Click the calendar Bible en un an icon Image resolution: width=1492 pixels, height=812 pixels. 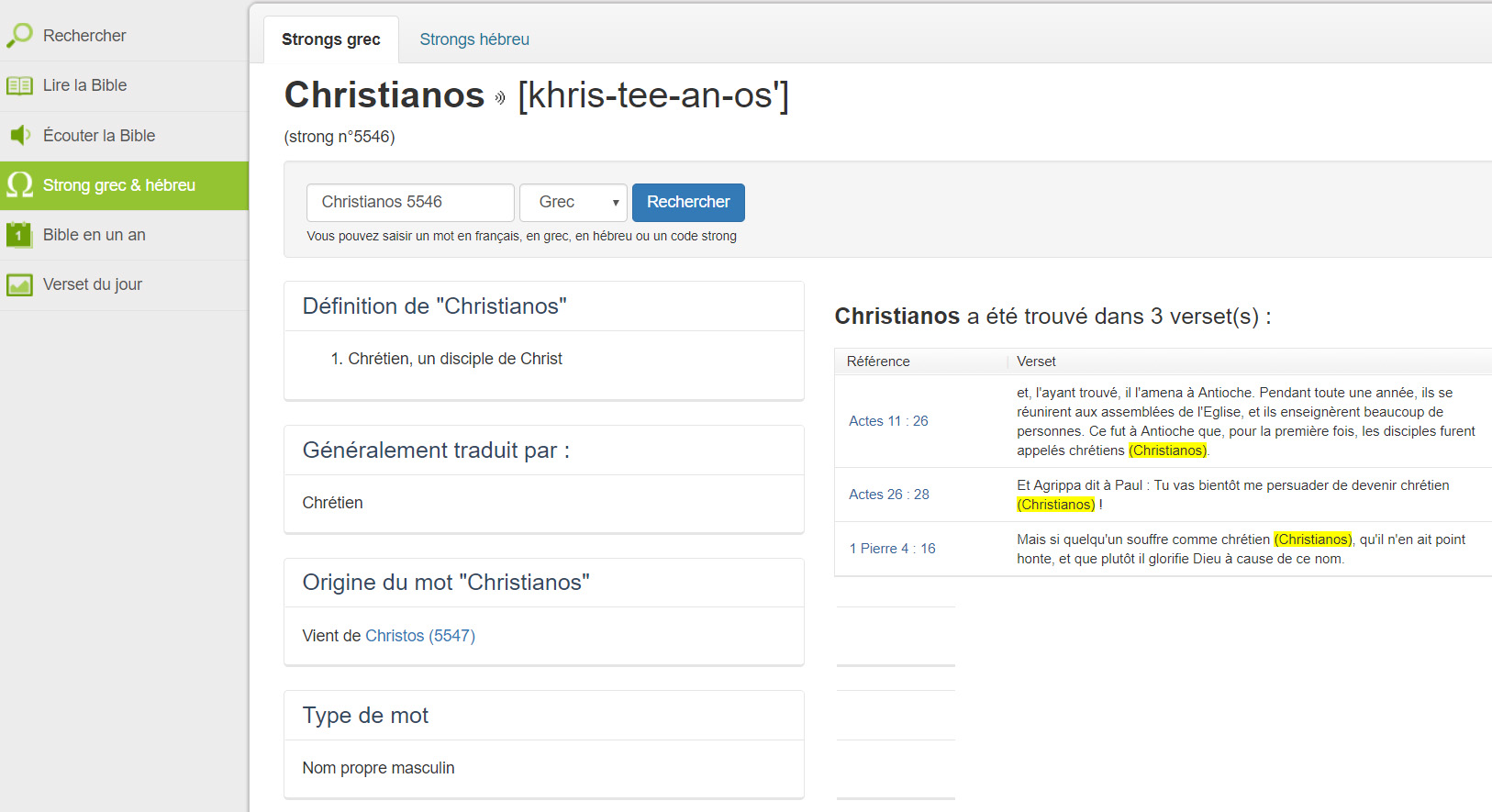click(19, 235)
